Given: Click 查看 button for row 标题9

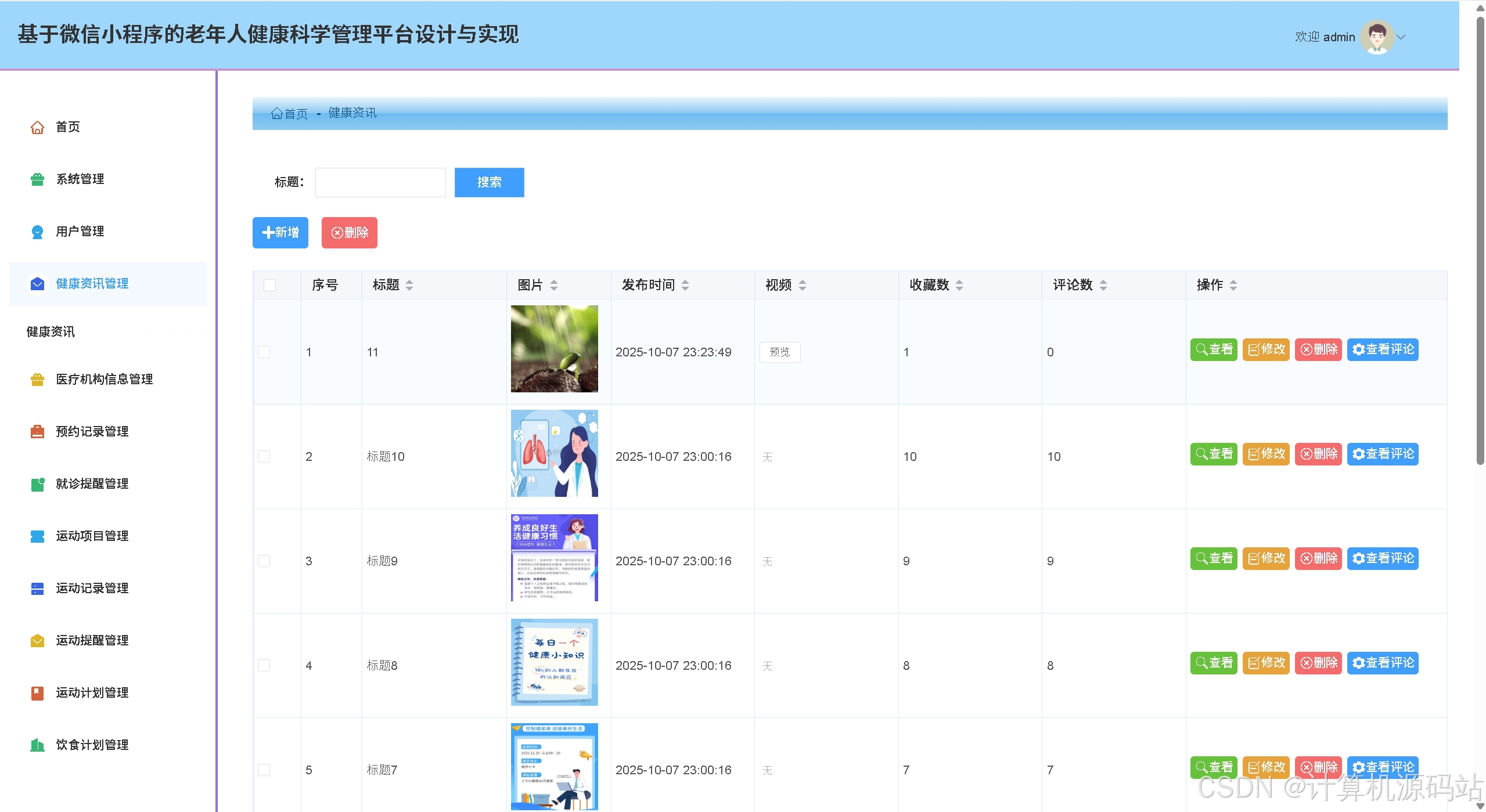Looking at the screenshot, I should 1214,558.
